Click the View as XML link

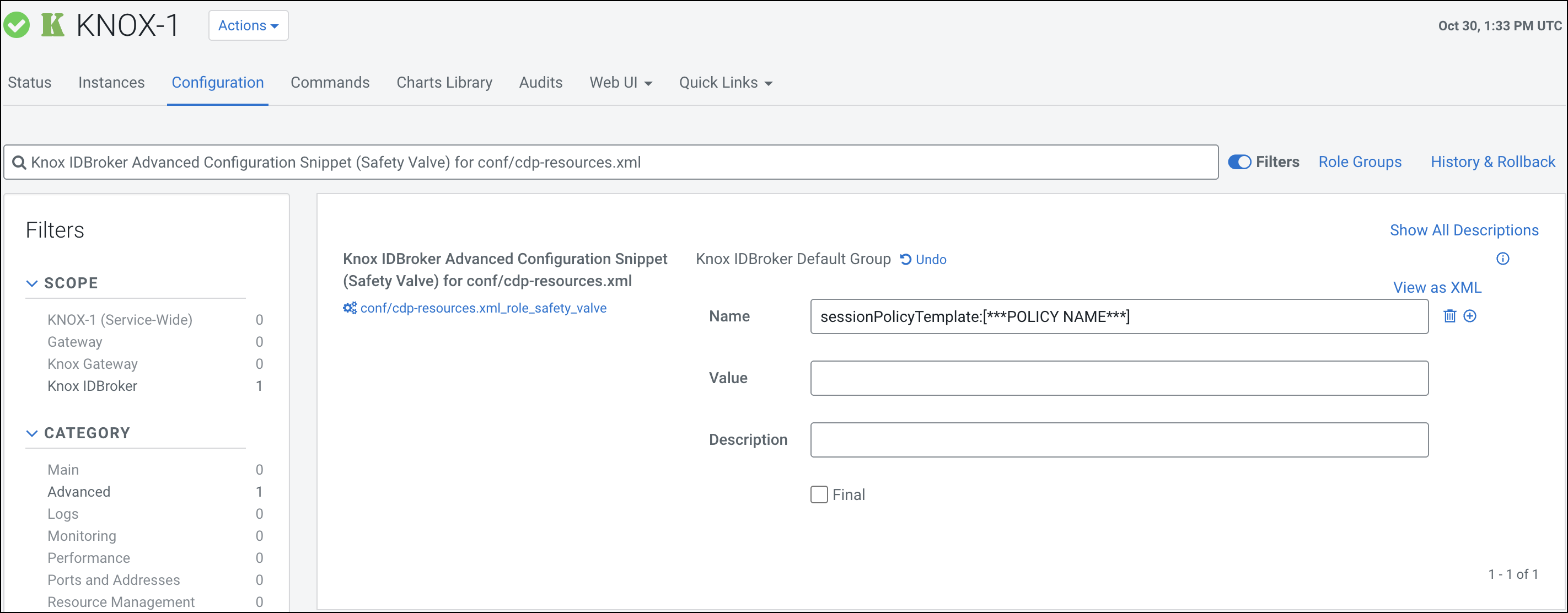pos(1437,287)
